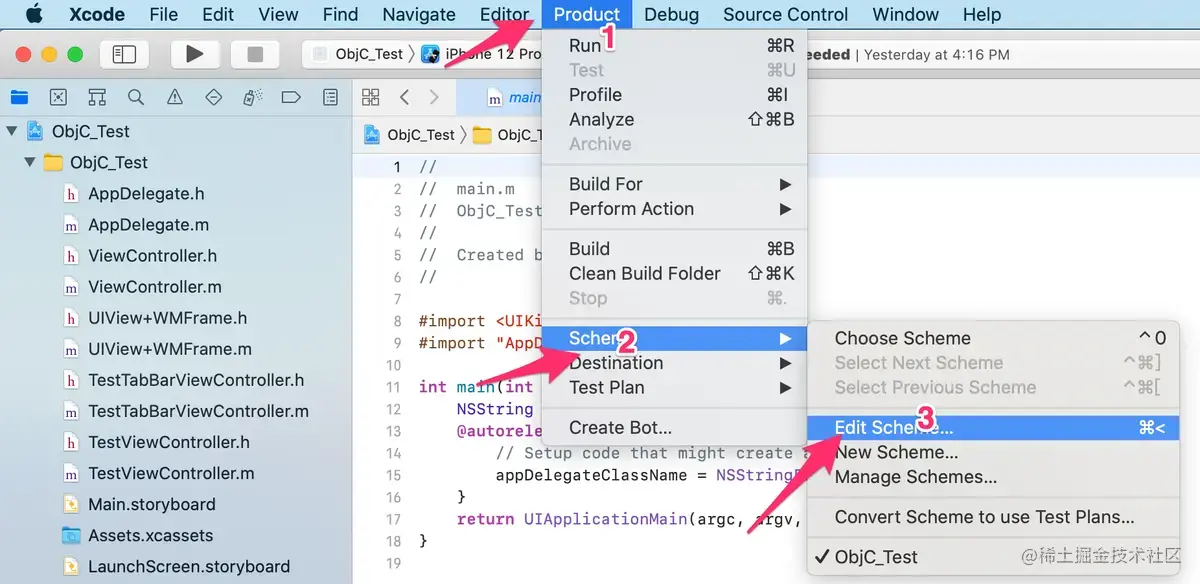Open the Find navigator magnifier icon
This screenshot has height=584, width=1200.
coord(136,97)
